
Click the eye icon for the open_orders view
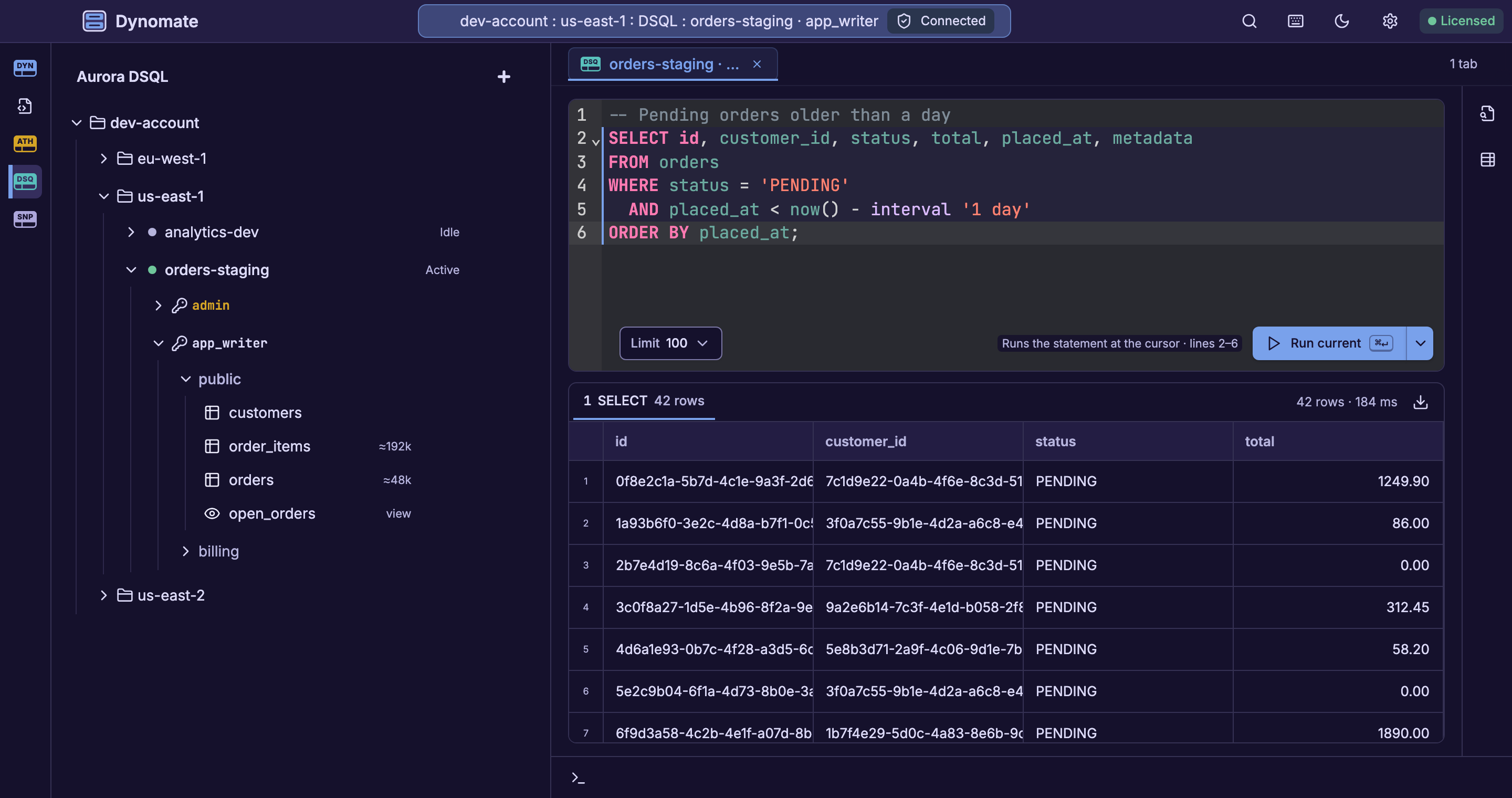click(x=212, y=513)
